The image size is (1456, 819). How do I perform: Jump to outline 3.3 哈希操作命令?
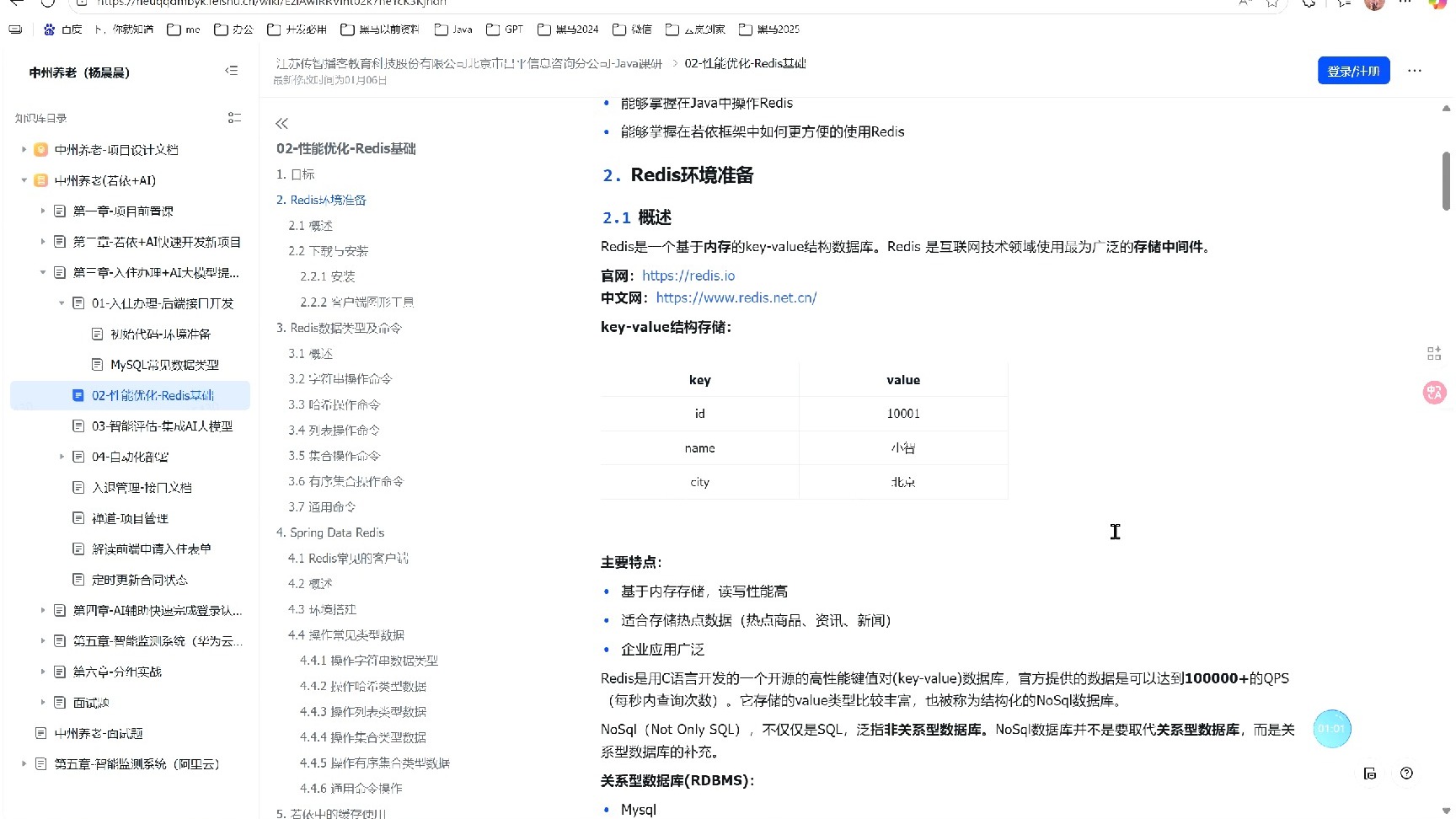point(334,404)
